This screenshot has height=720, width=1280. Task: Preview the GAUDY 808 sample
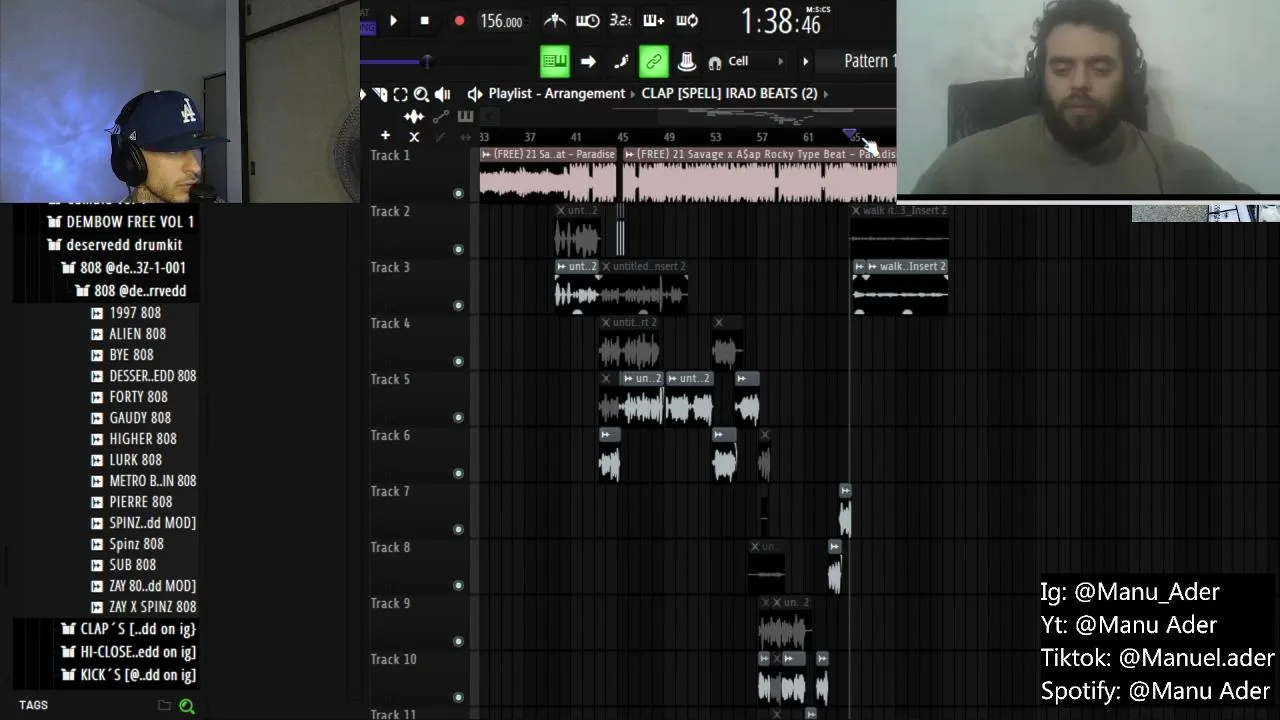point(131,418)
